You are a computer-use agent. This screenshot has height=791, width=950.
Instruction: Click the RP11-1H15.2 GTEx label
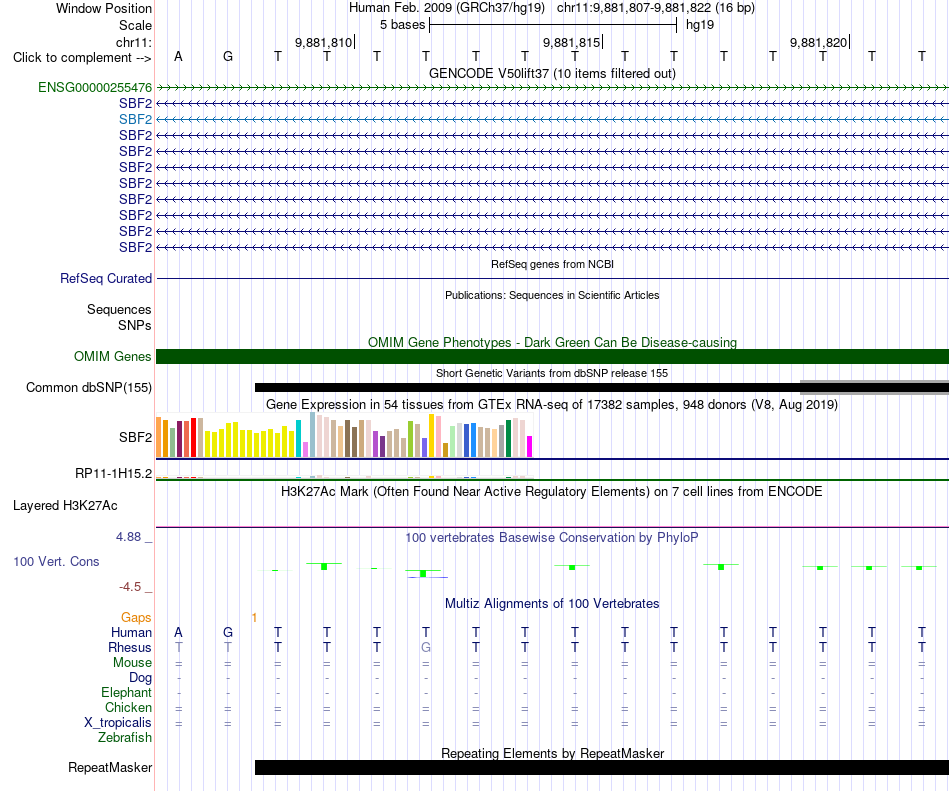(x=113, y=473)
